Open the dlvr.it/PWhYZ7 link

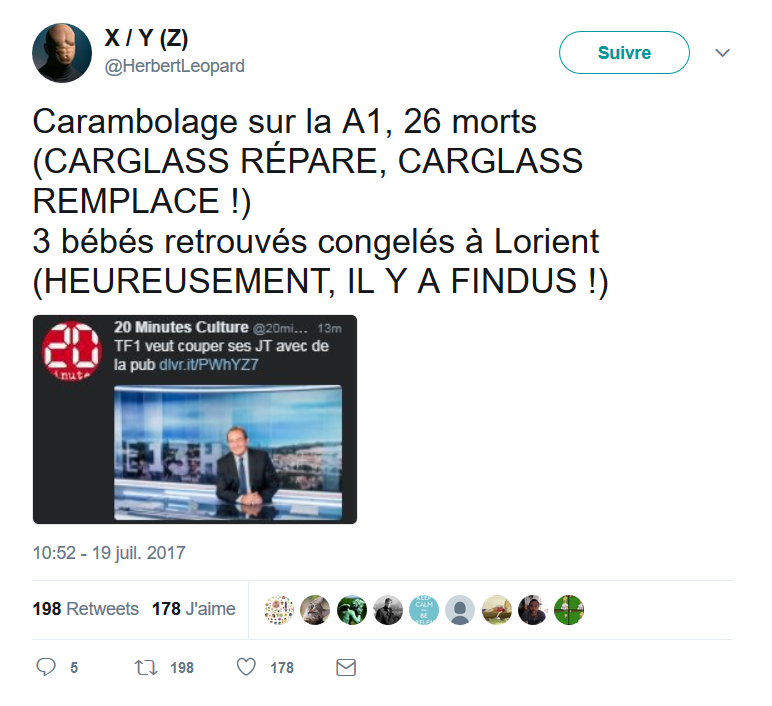pos(209,365)
